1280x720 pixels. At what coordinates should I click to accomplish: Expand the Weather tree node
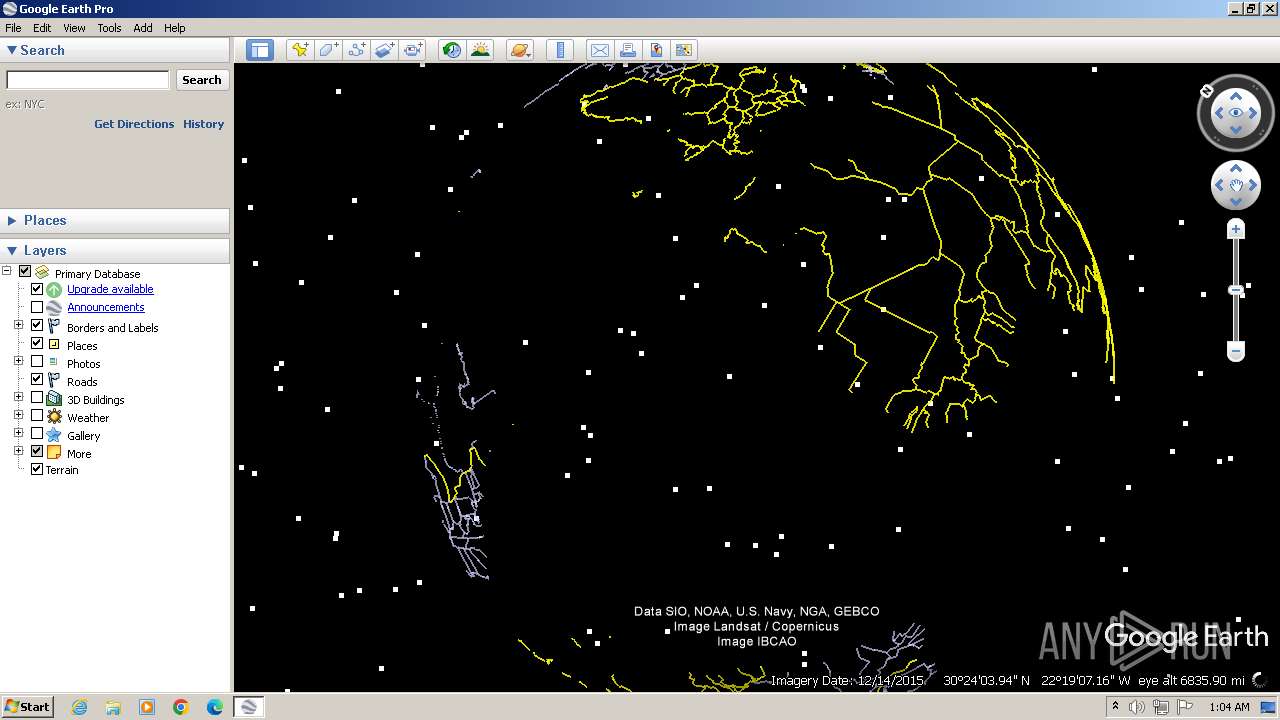point(18,415)
